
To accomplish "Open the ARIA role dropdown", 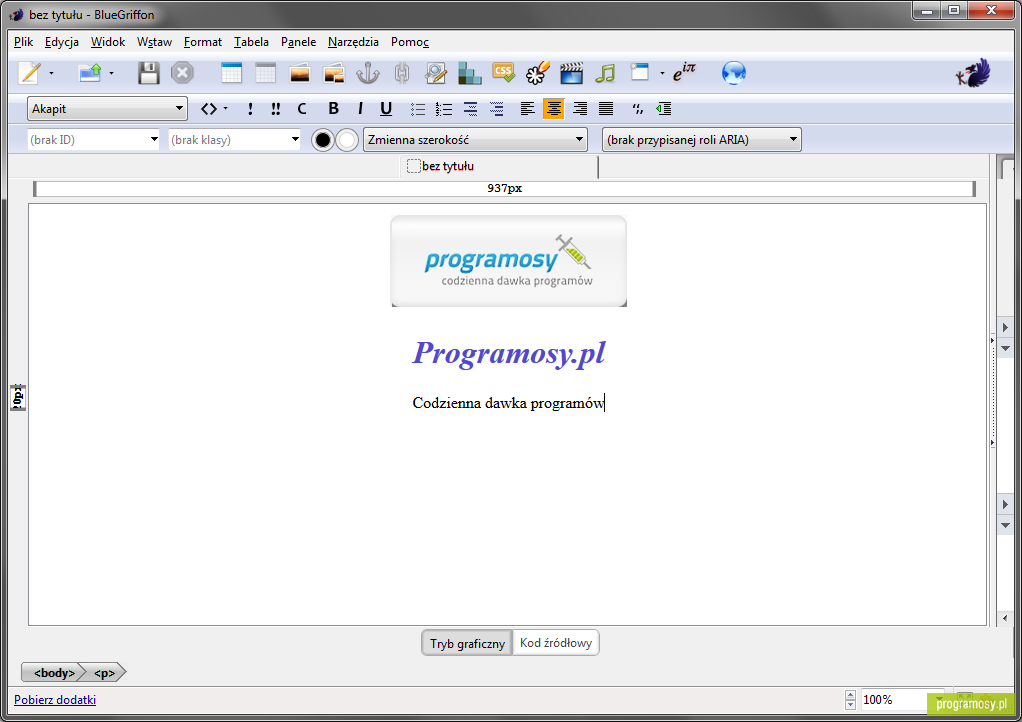I will tap(702, 139).
